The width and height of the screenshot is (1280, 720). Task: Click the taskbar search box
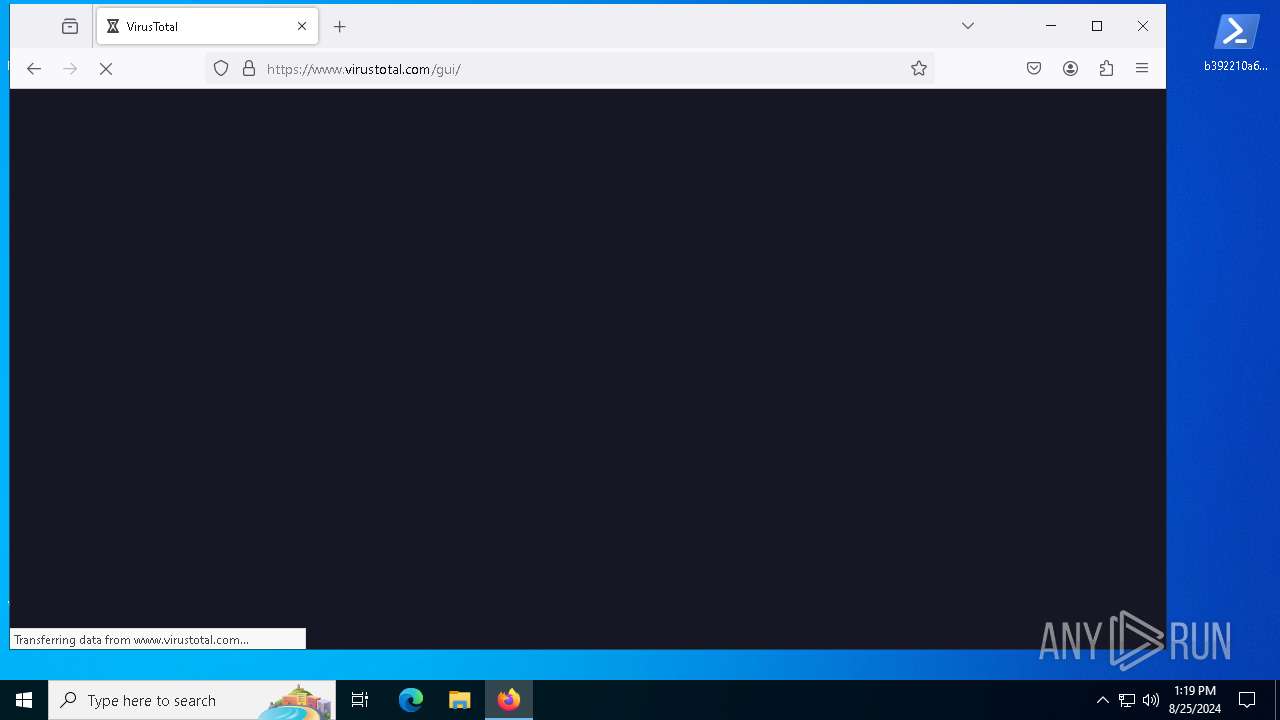(192, 700)
